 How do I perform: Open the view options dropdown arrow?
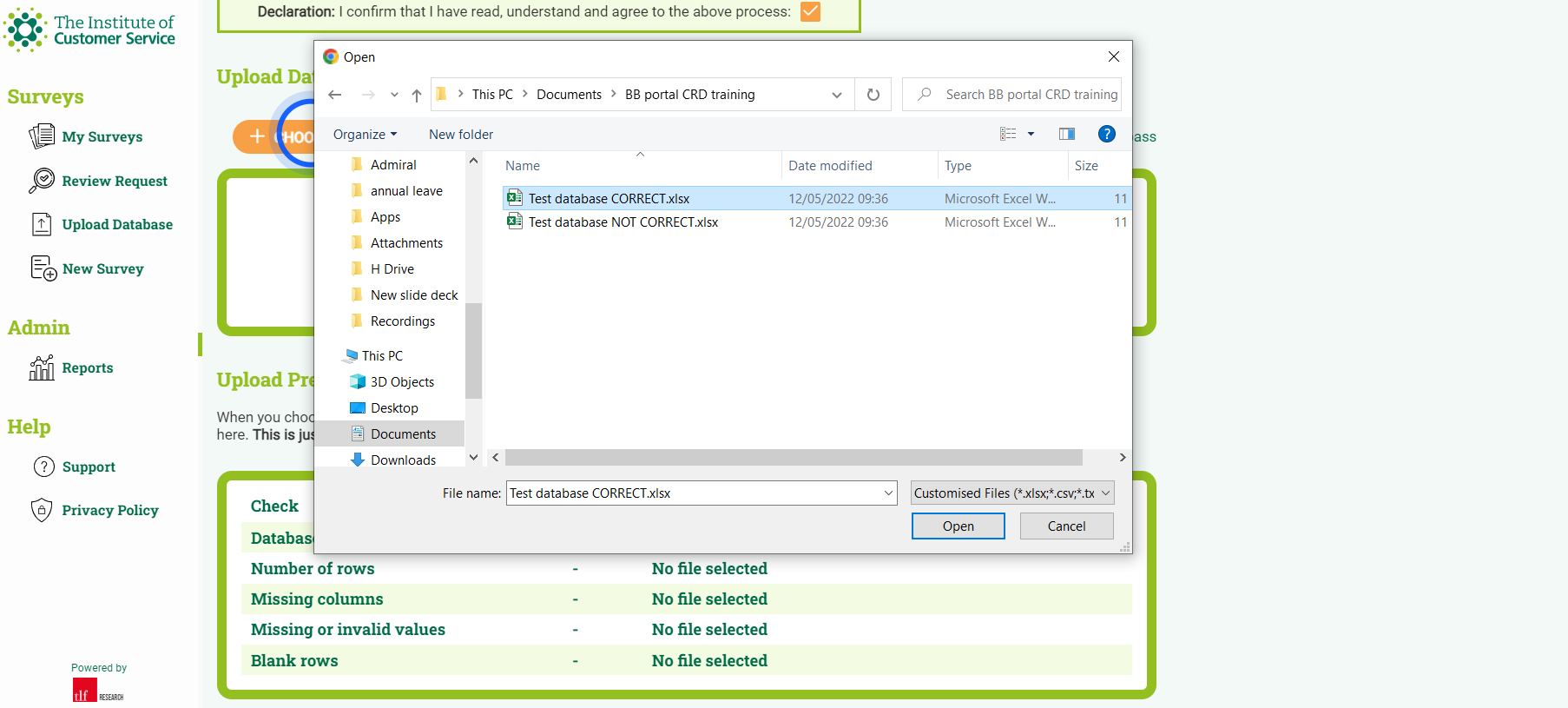[x=1031, y=134]
